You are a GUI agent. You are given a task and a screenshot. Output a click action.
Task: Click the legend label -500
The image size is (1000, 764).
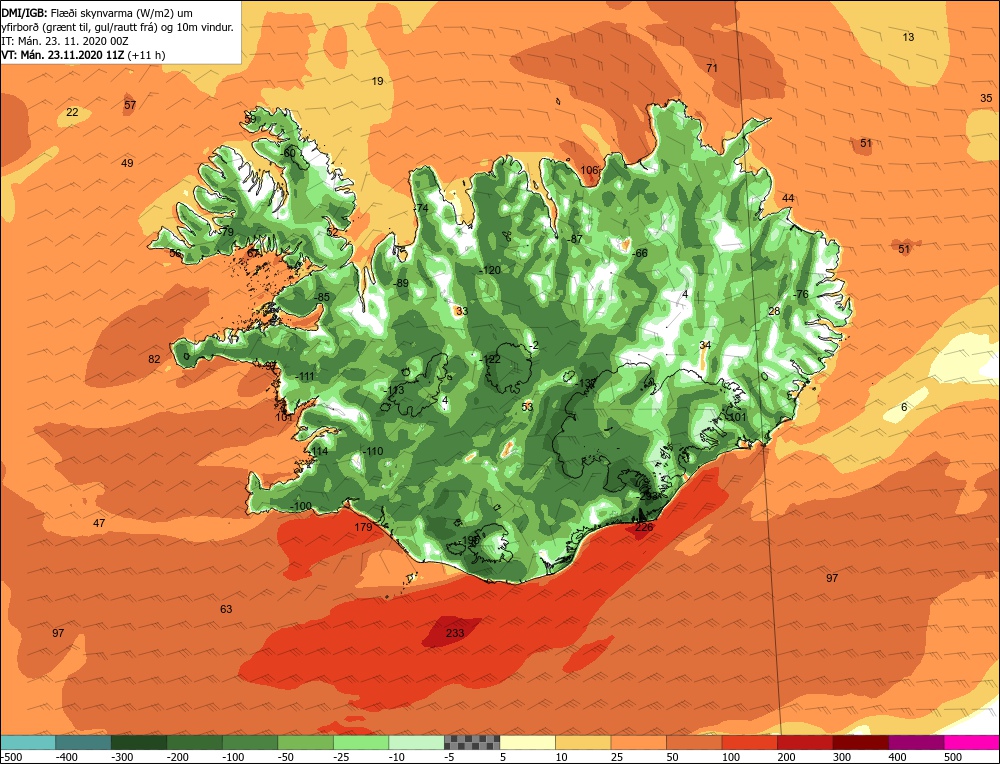point(11,758)
